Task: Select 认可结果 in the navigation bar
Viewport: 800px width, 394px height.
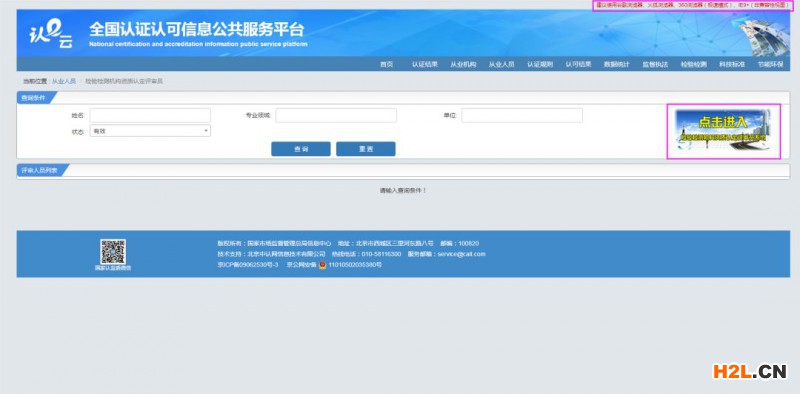Action: point(578,64)
